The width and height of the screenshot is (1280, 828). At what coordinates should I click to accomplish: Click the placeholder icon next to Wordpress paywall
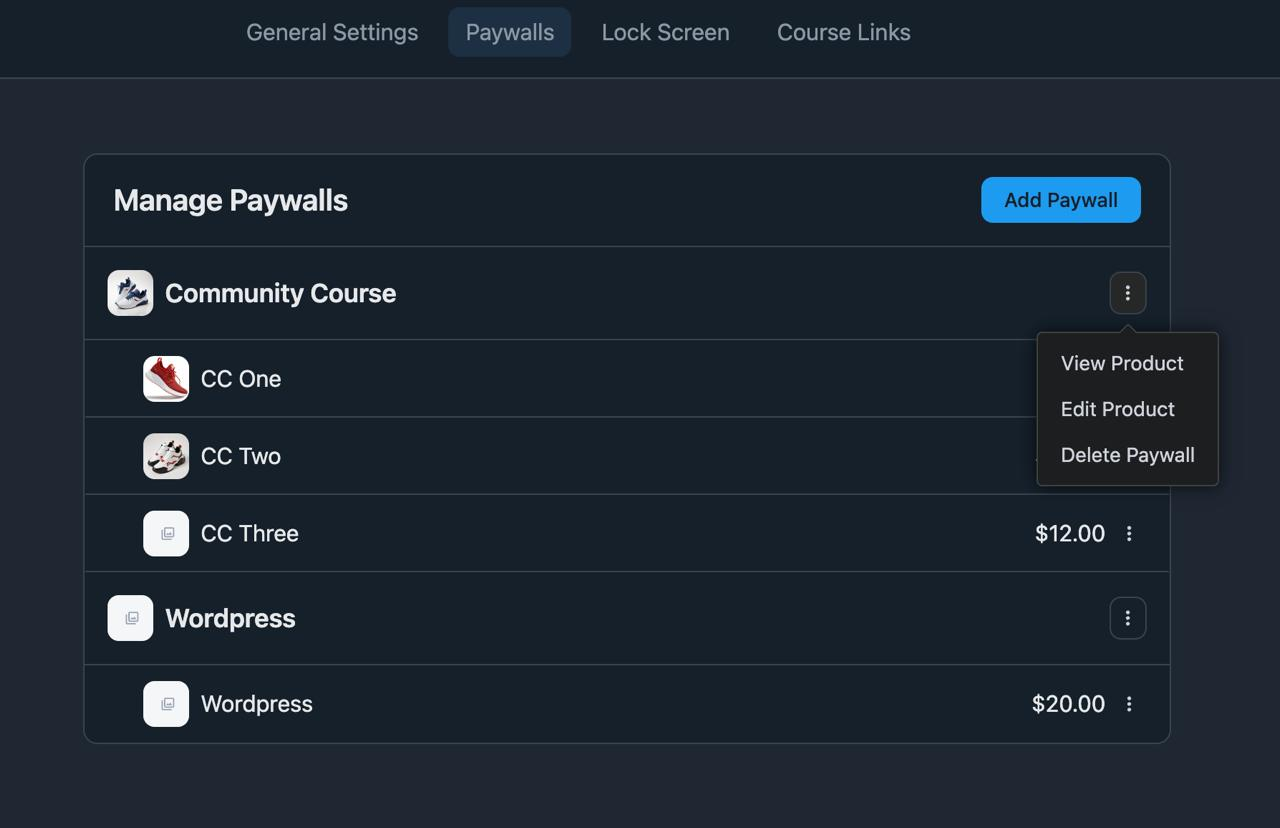tap(130, 618)
